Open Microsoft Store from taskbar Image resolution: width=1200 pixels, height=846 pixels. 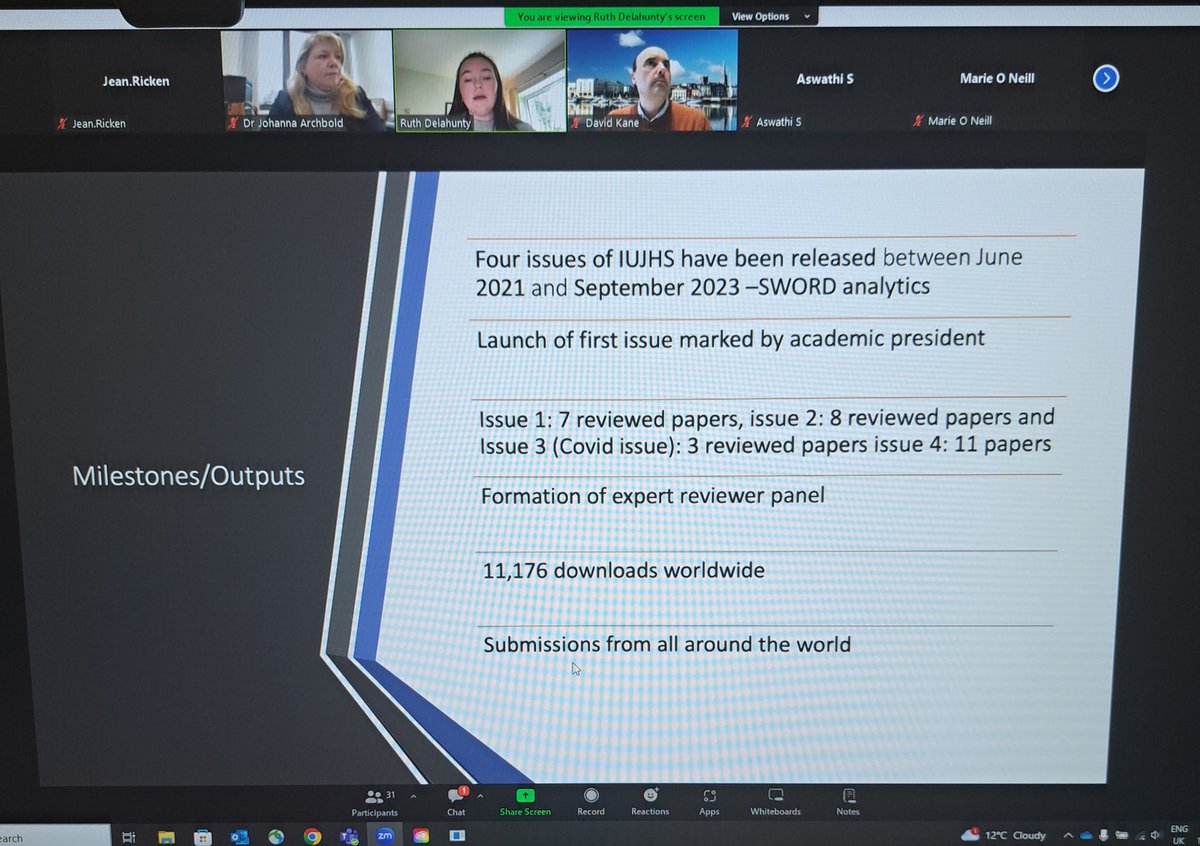click(203, 836)
